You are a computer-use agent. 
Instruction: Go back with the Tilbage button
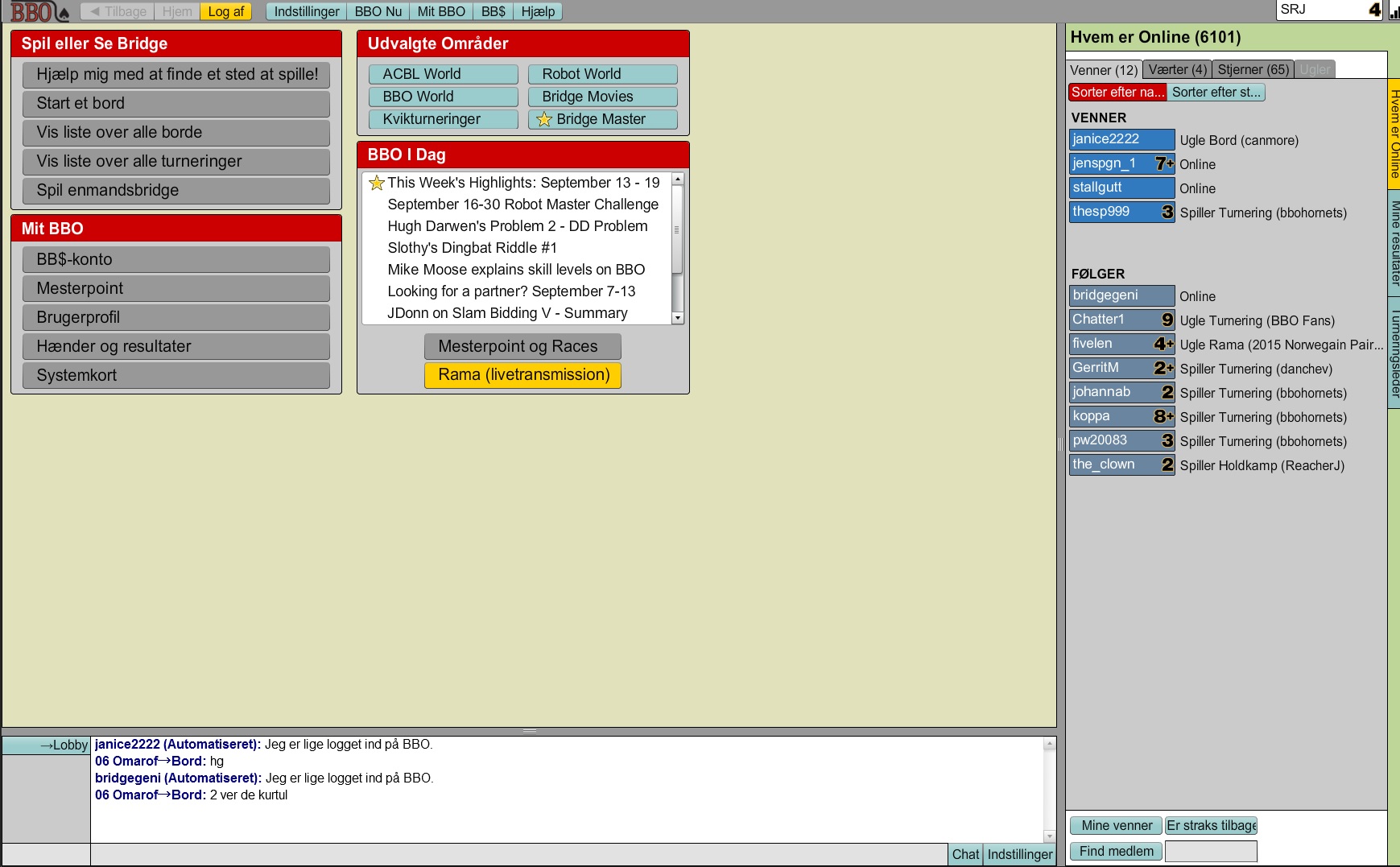(x=117, y=11)
